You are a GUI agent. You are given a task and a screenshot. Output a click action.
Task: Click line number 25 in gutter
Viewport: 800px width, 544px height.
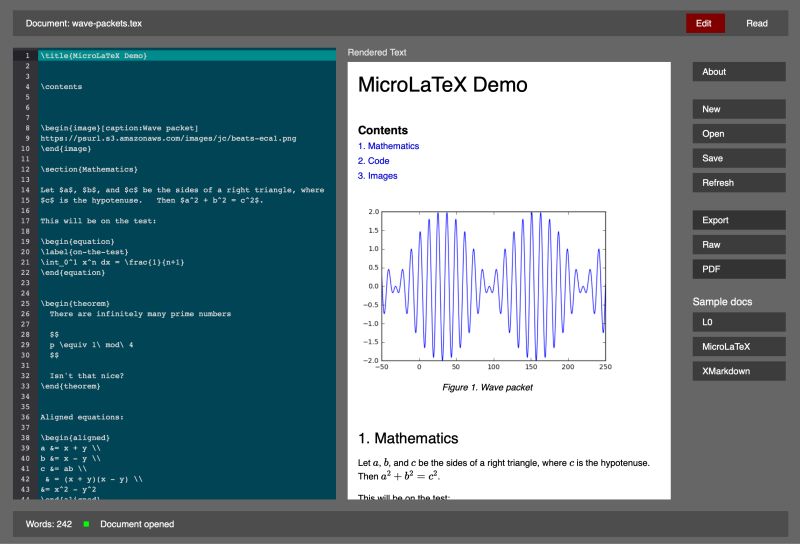26,303
